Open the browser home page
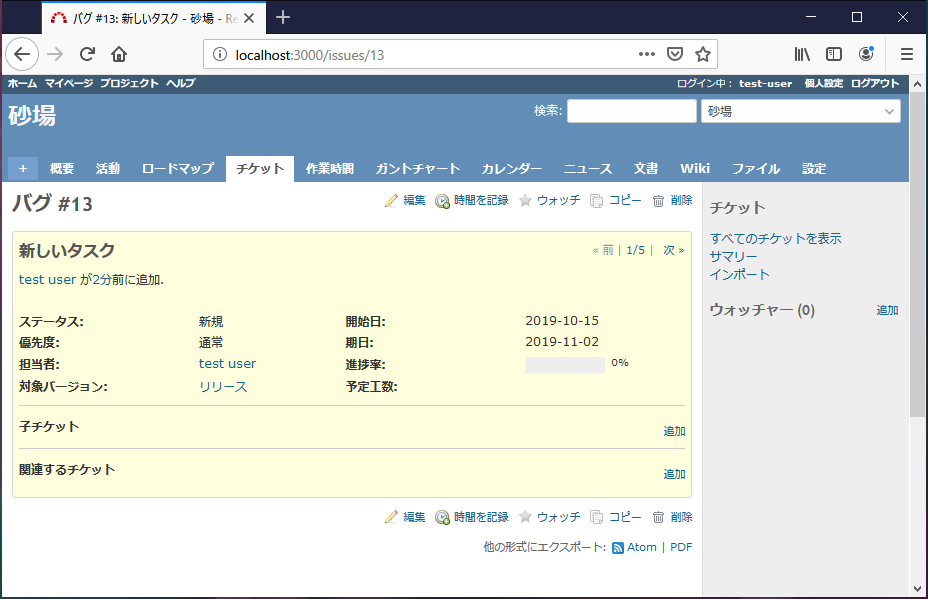Screen dimensions: 928x599 [119, 54]
